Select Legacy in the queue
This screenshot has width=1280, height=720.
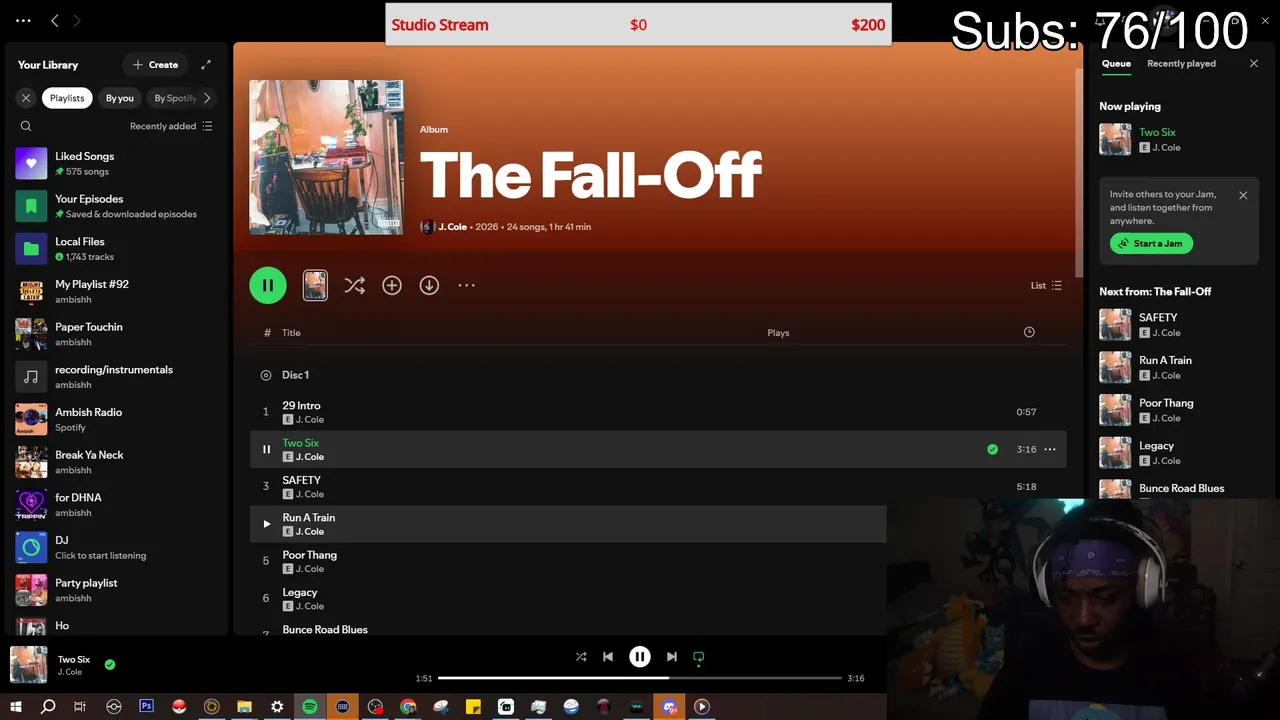coord(1179,453)
